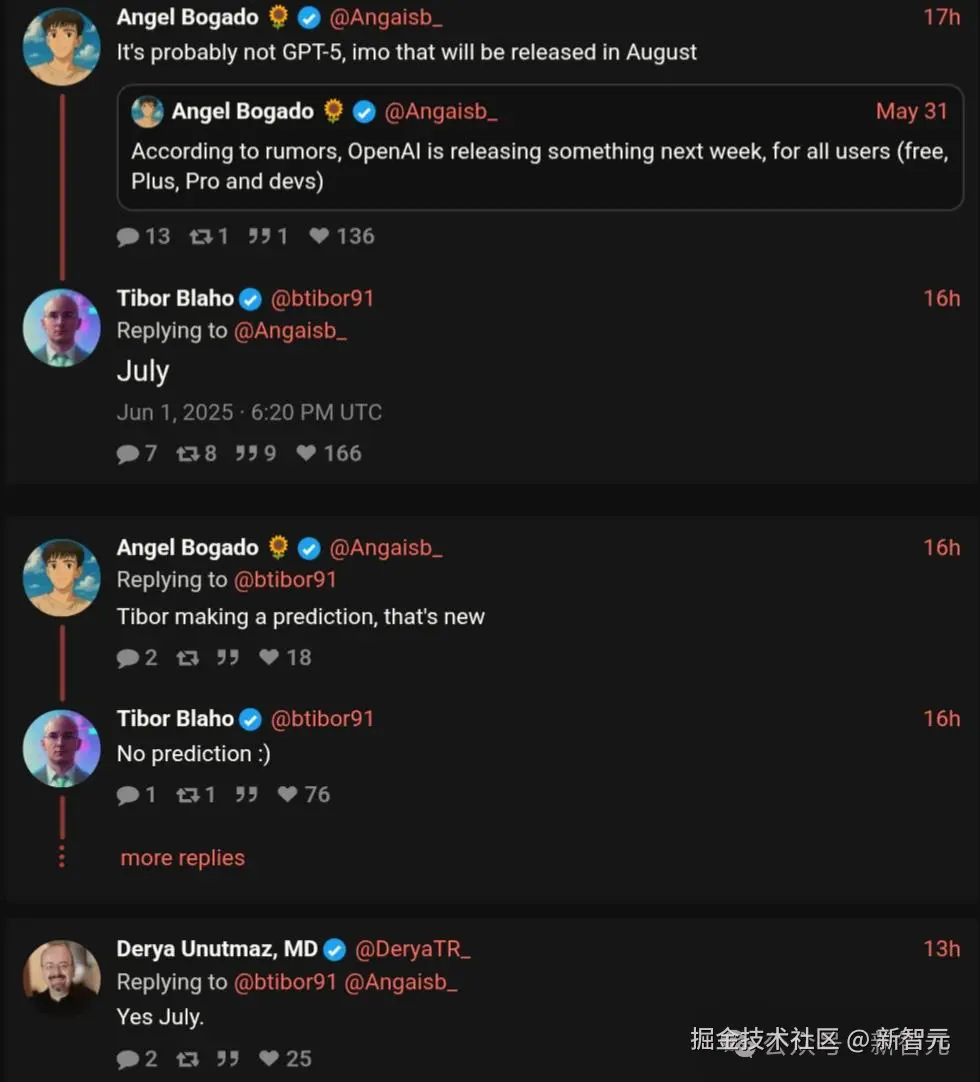
Task: Click quote icon on Tibor's 'July' tweet
Action: (246, 454)
